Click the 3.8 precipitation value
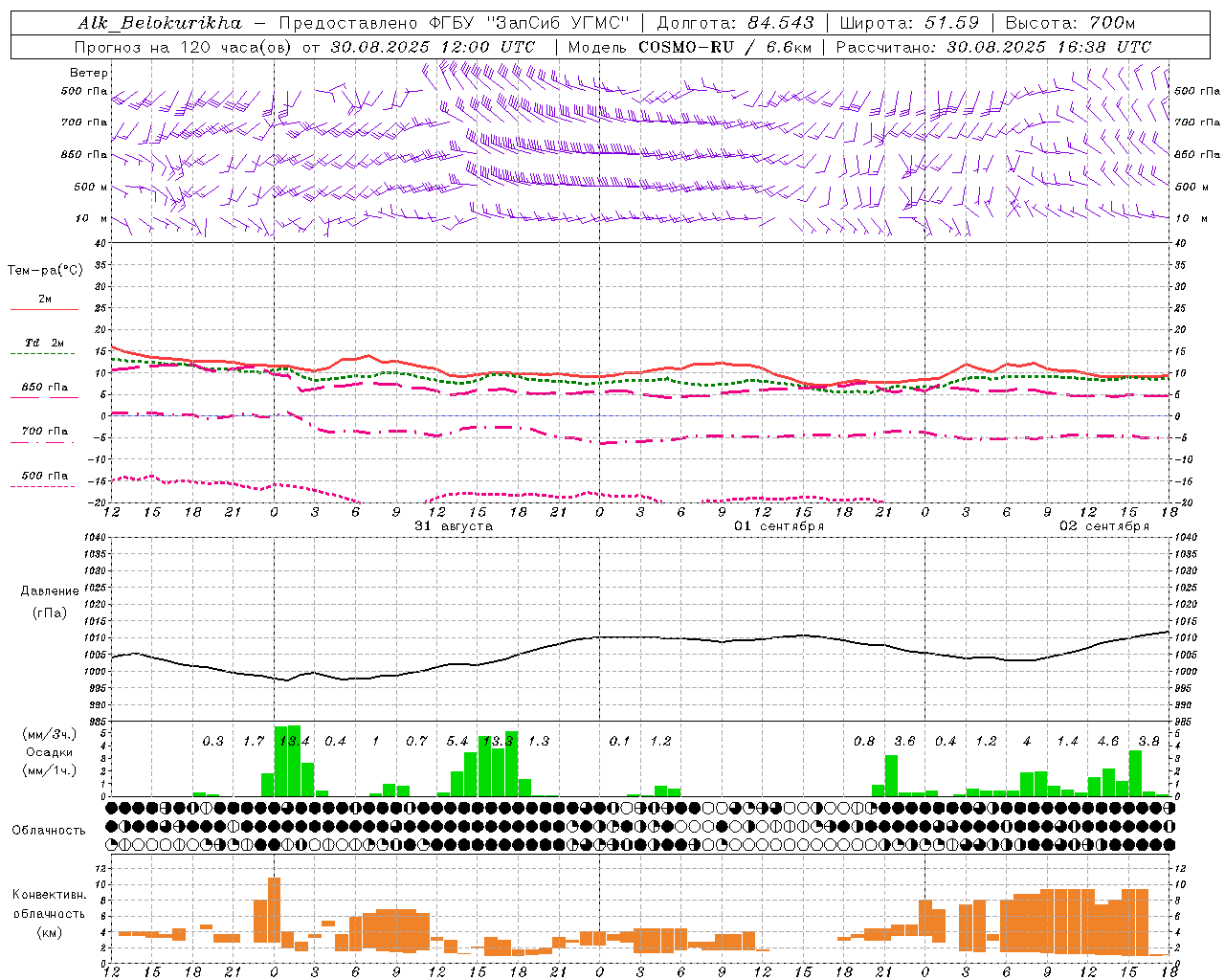This screenshot has height=980, width=1225. (1148, 741)
